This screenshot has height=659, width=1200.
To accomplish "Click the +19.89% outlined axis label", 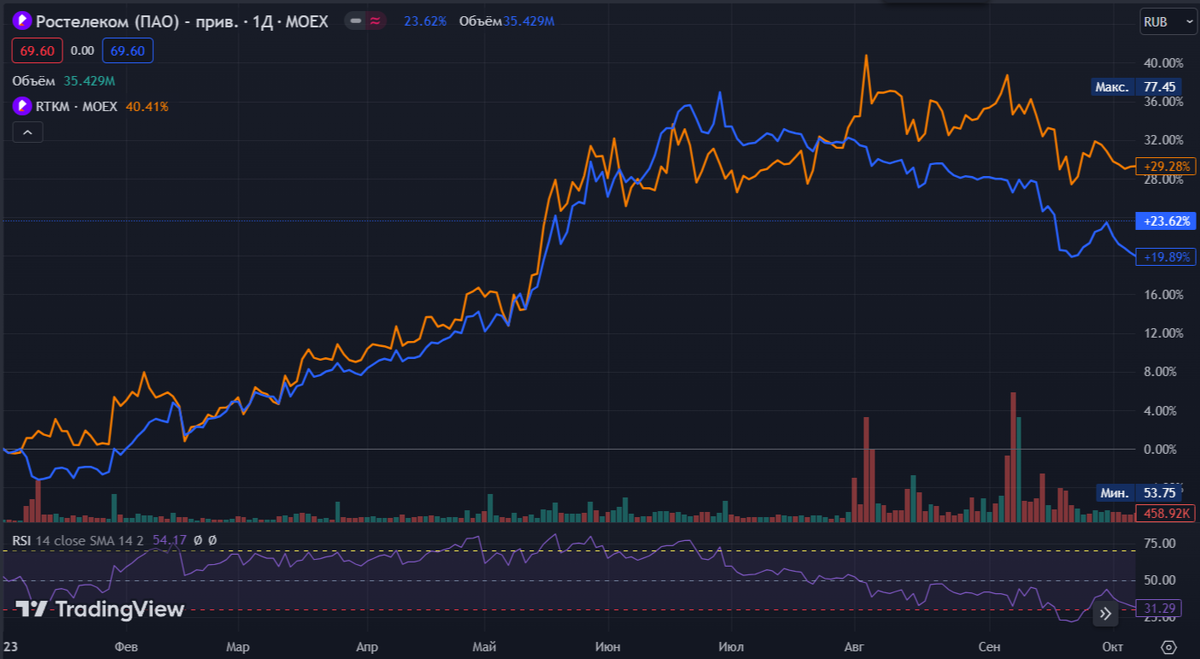I will 1168,257.
